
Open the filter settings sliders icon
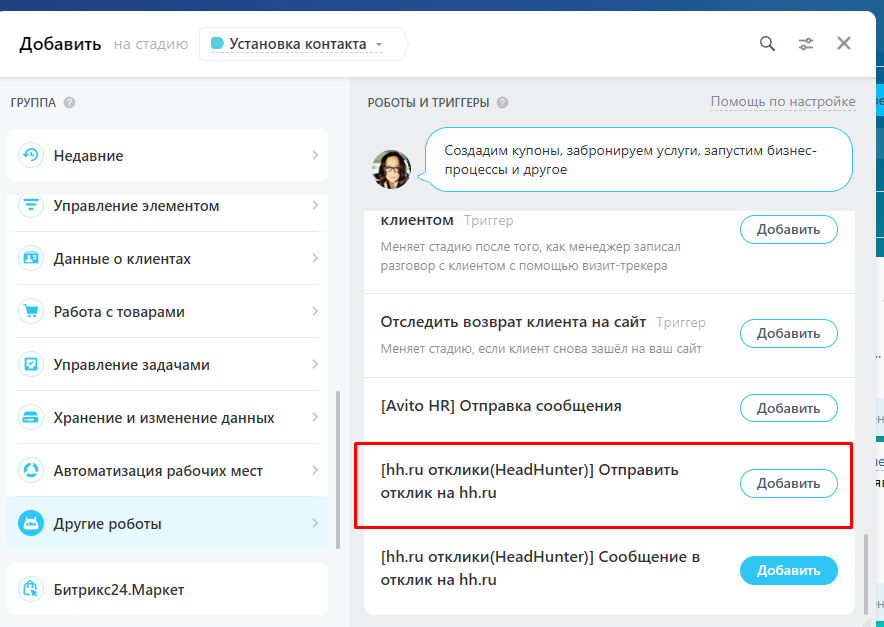click(806, 43)
